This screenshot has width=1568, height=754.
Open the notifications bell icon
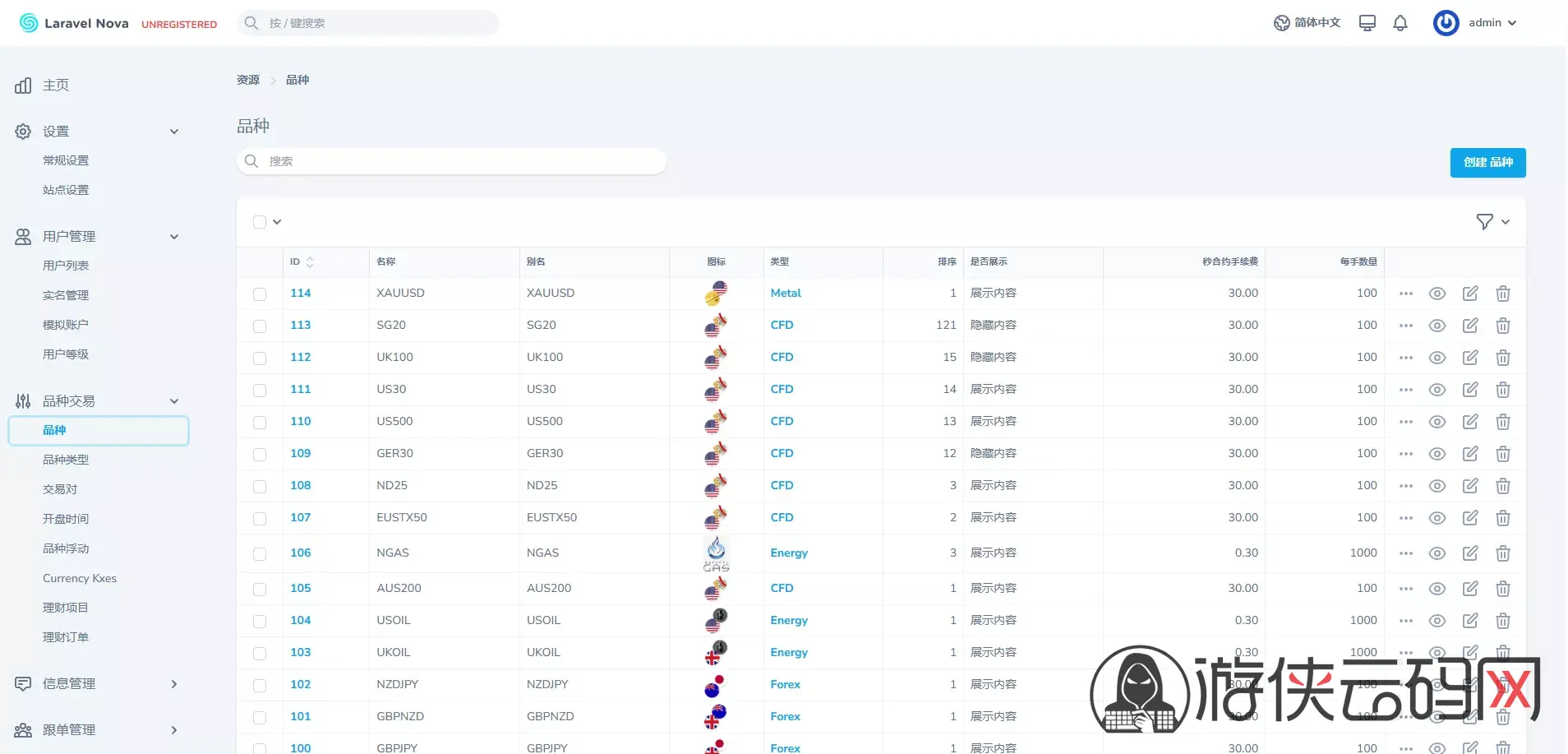coord(1400,23)
